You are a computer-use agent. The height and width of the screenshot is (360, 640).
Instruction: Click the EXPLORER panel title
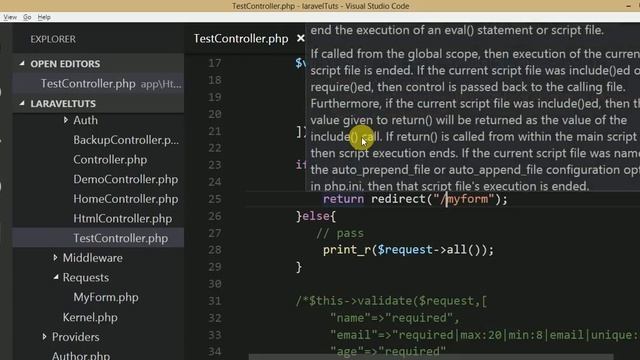53,39
